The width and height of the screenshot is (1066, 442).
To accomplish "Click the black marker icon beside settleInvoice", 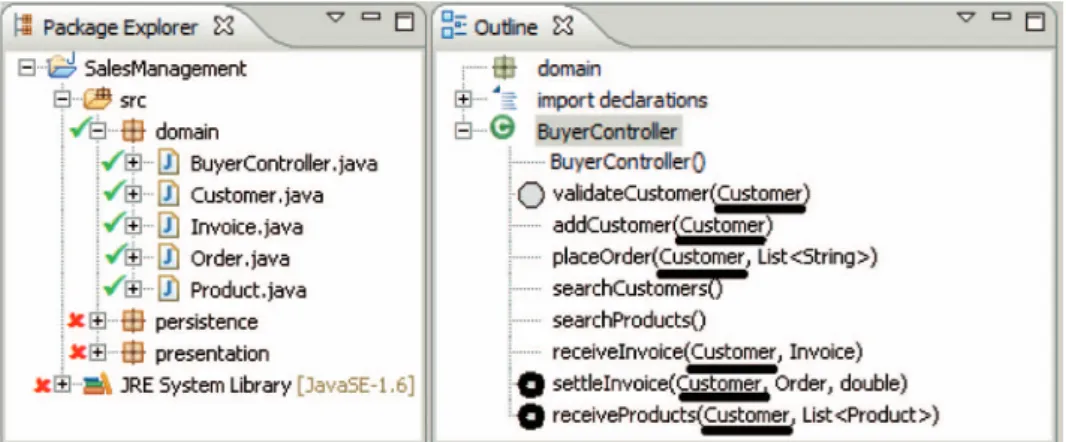I will [x=531, y=386].
